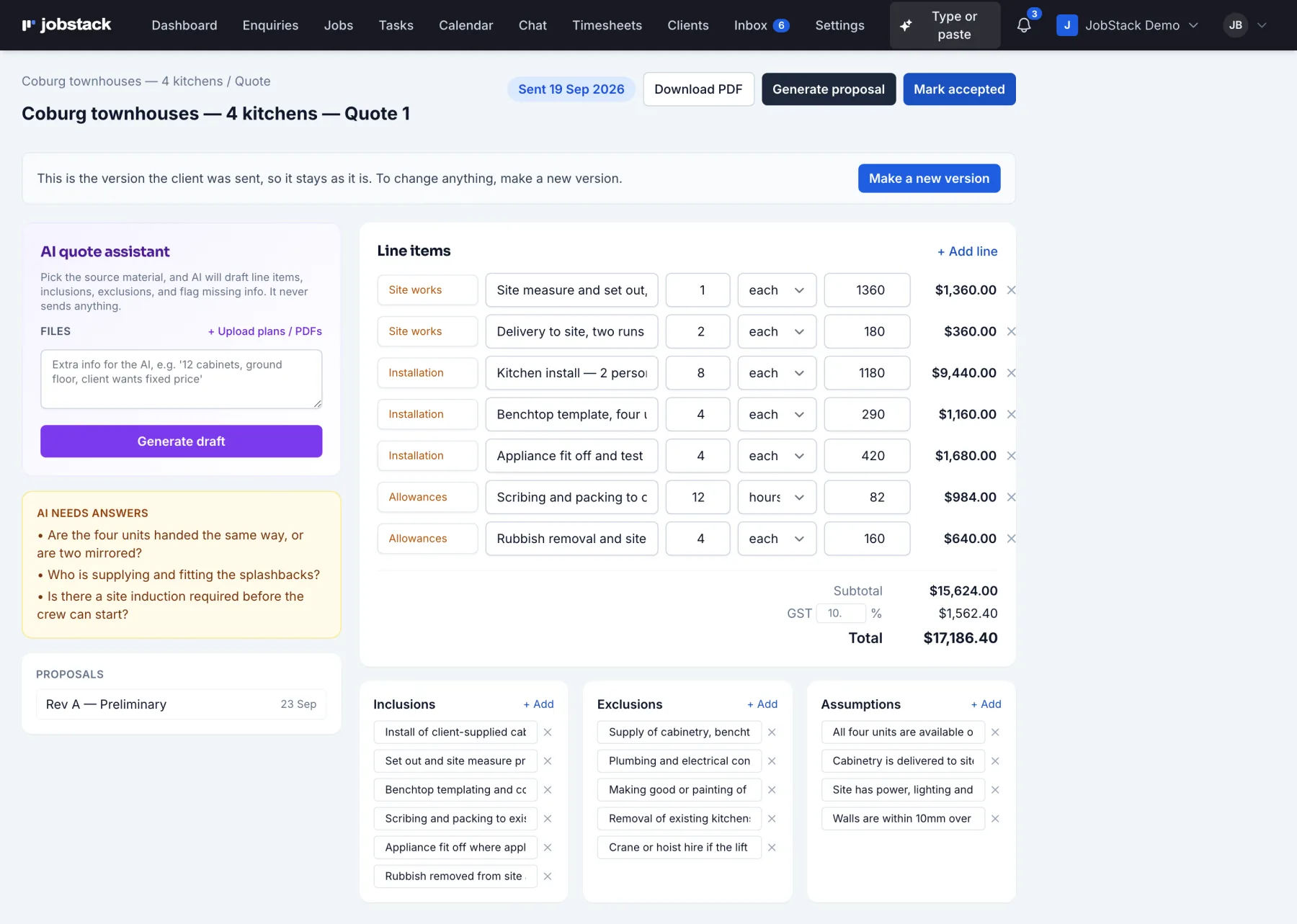Download the quote PDF
The image size is (1297, 924).
point(698,89)
